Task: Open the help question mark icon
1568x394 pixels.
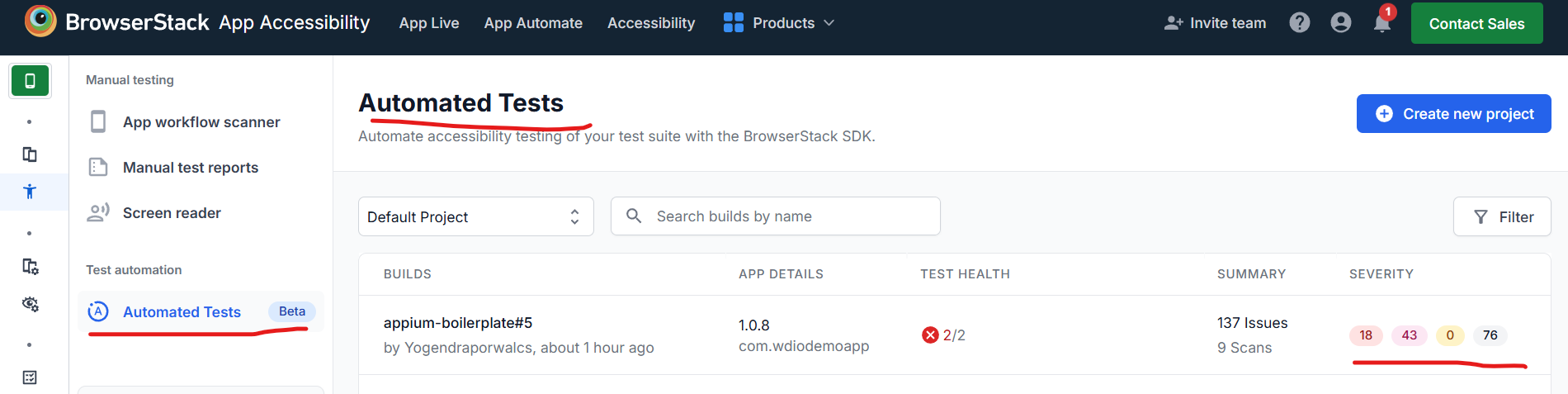Action: click(x=1300, y=23)
